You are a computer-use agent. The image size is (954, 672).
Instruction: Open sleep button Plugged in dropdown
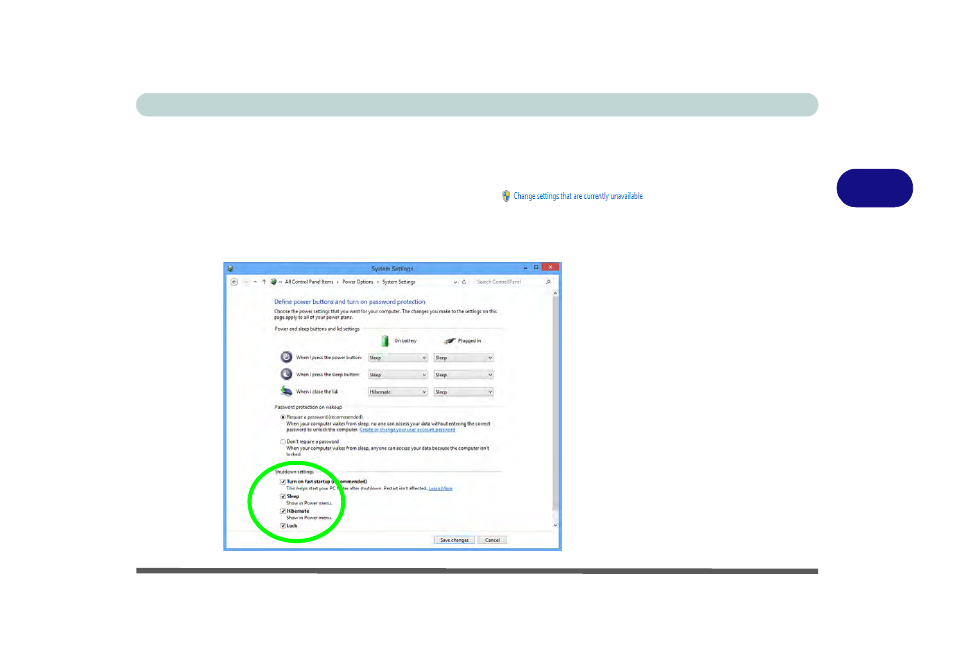pyautogui.click(x=463, y=375)
